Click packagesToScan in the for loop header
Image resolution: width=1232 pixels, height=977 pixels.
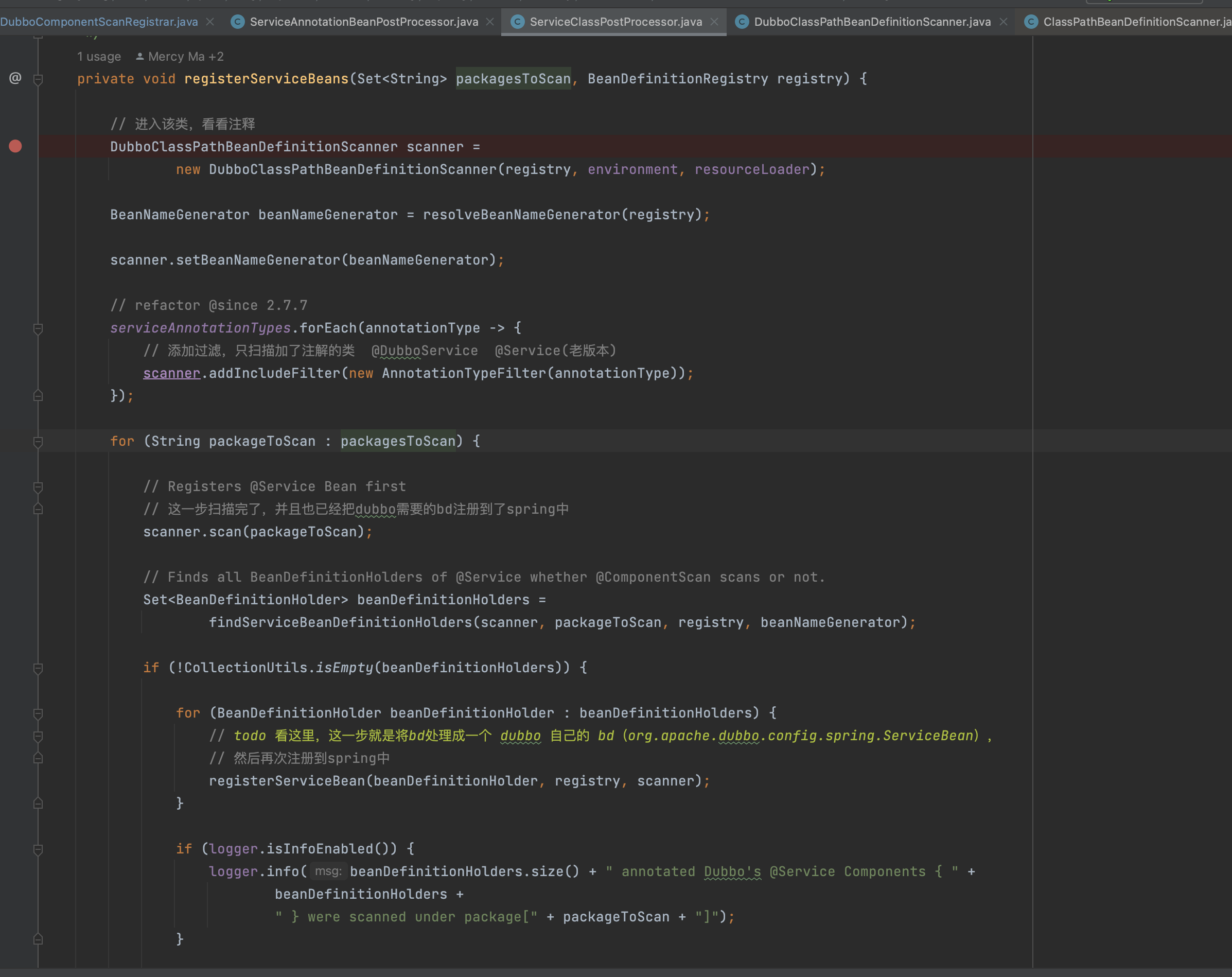(x=398, y=441)
